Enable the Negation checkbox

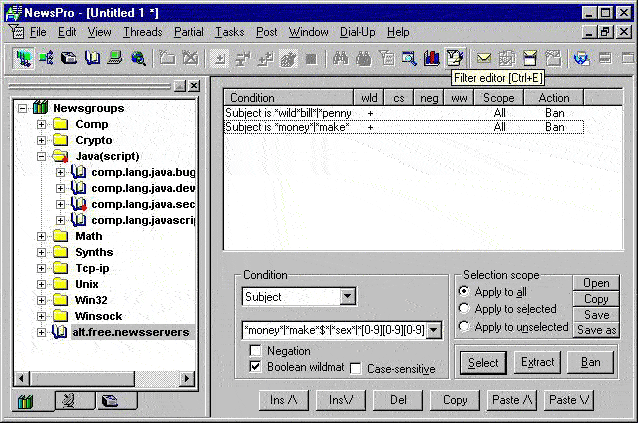click(x=255, y=350)
